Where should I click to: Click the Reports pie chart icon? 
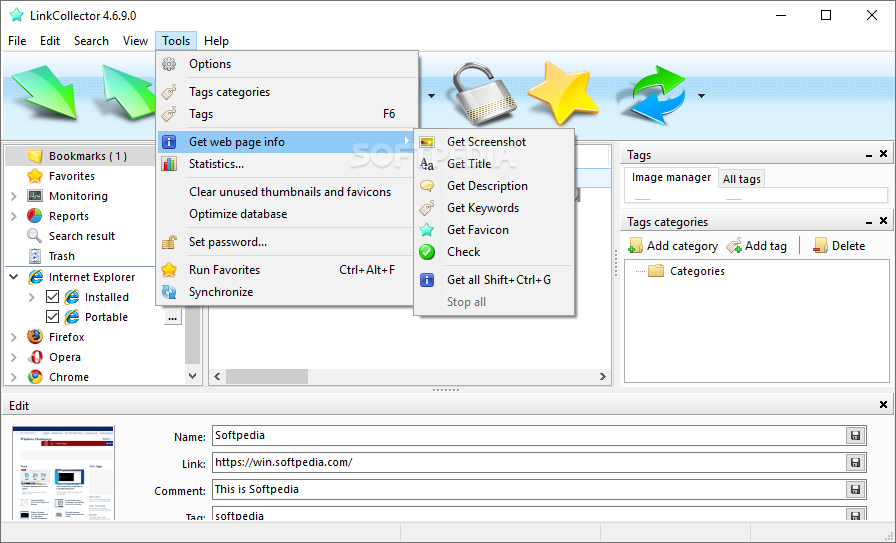tap(35, 216)
